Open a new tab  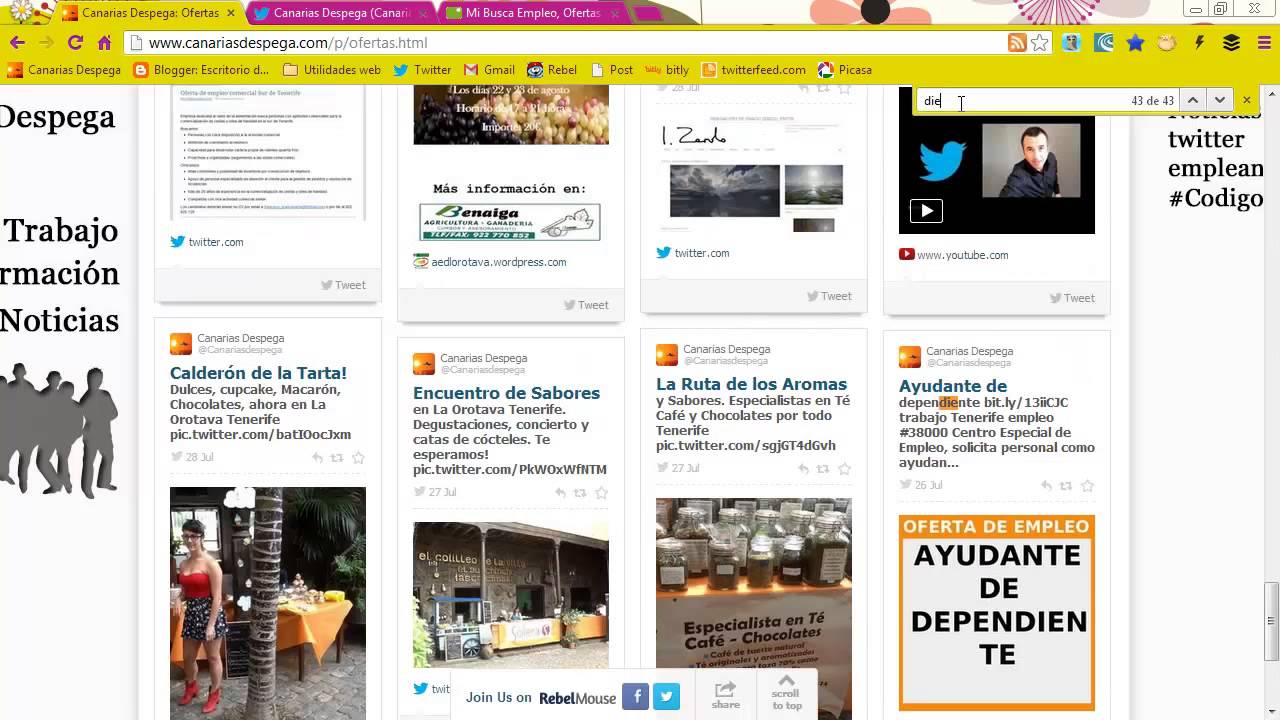pyautogui.click(x=648, y=14)
